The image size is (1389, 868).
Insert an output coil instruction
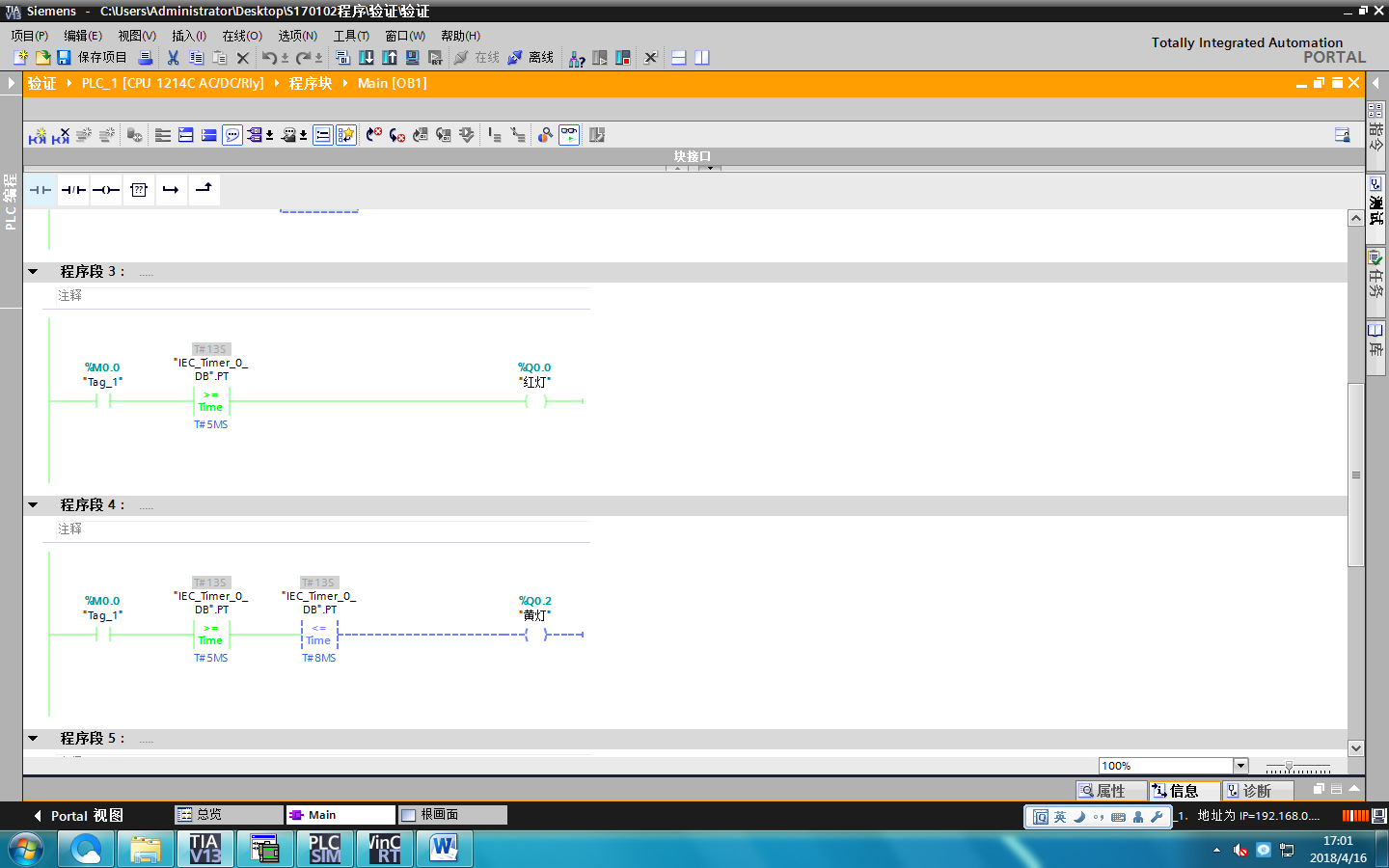coord(106,190)
